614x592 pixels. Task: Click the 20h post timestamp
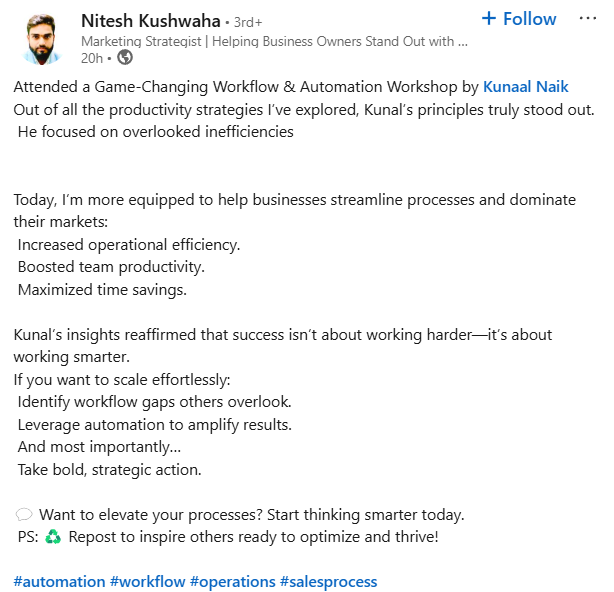pos(92,57)
